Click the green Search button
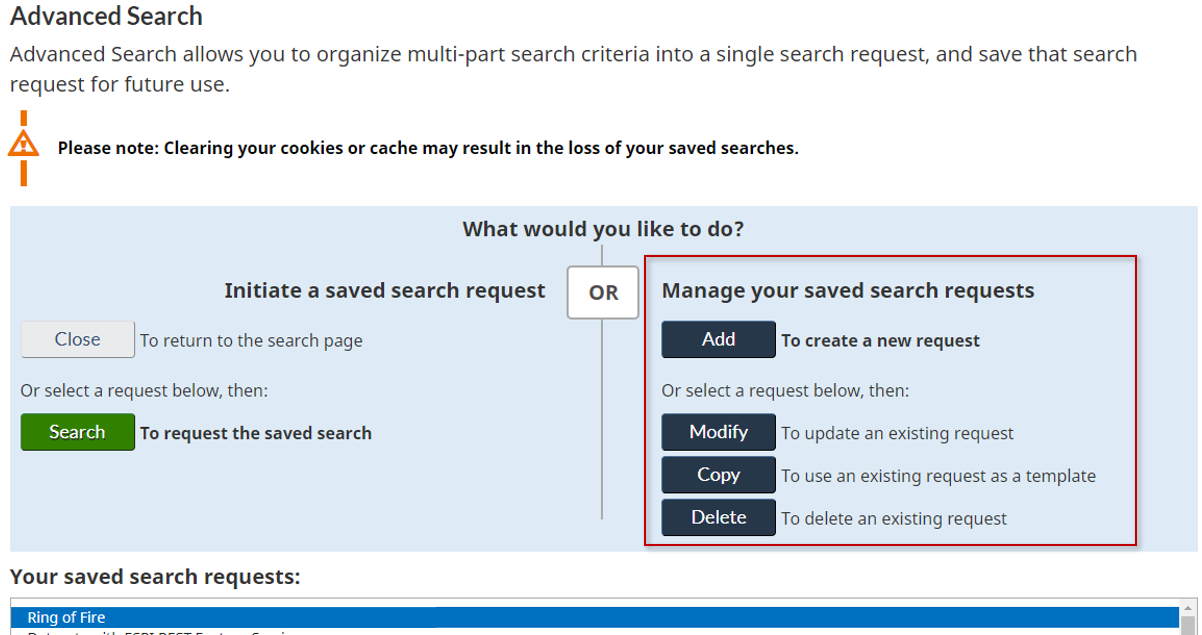This screenshot has width=1202, height=635. tap(77, 431)
